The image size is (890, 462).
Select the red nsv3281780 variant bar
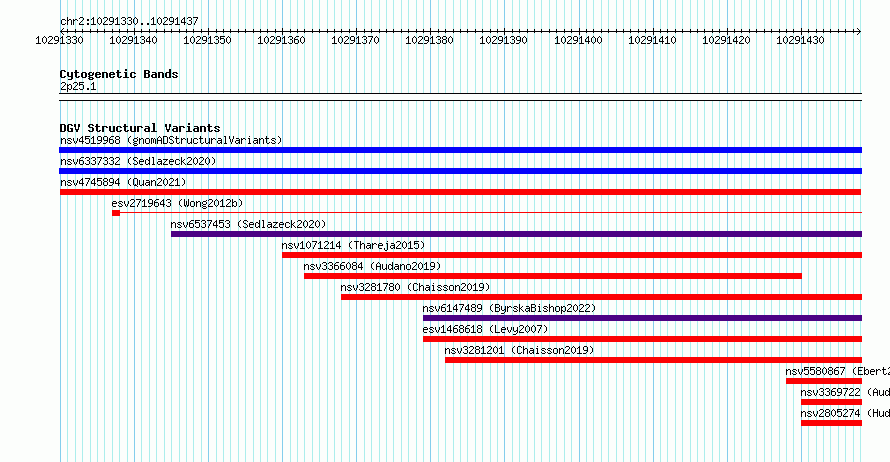point(602,297)
